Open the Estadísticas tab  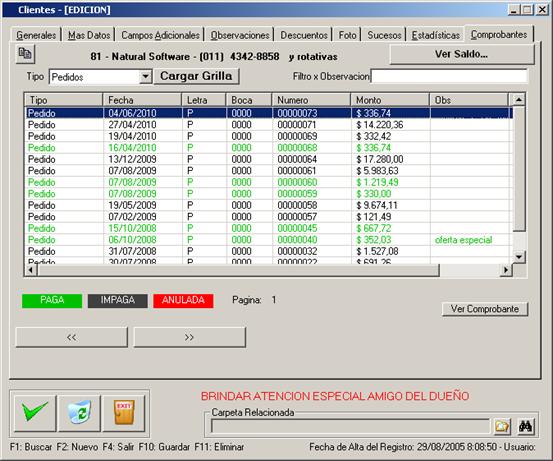[436, 35]
